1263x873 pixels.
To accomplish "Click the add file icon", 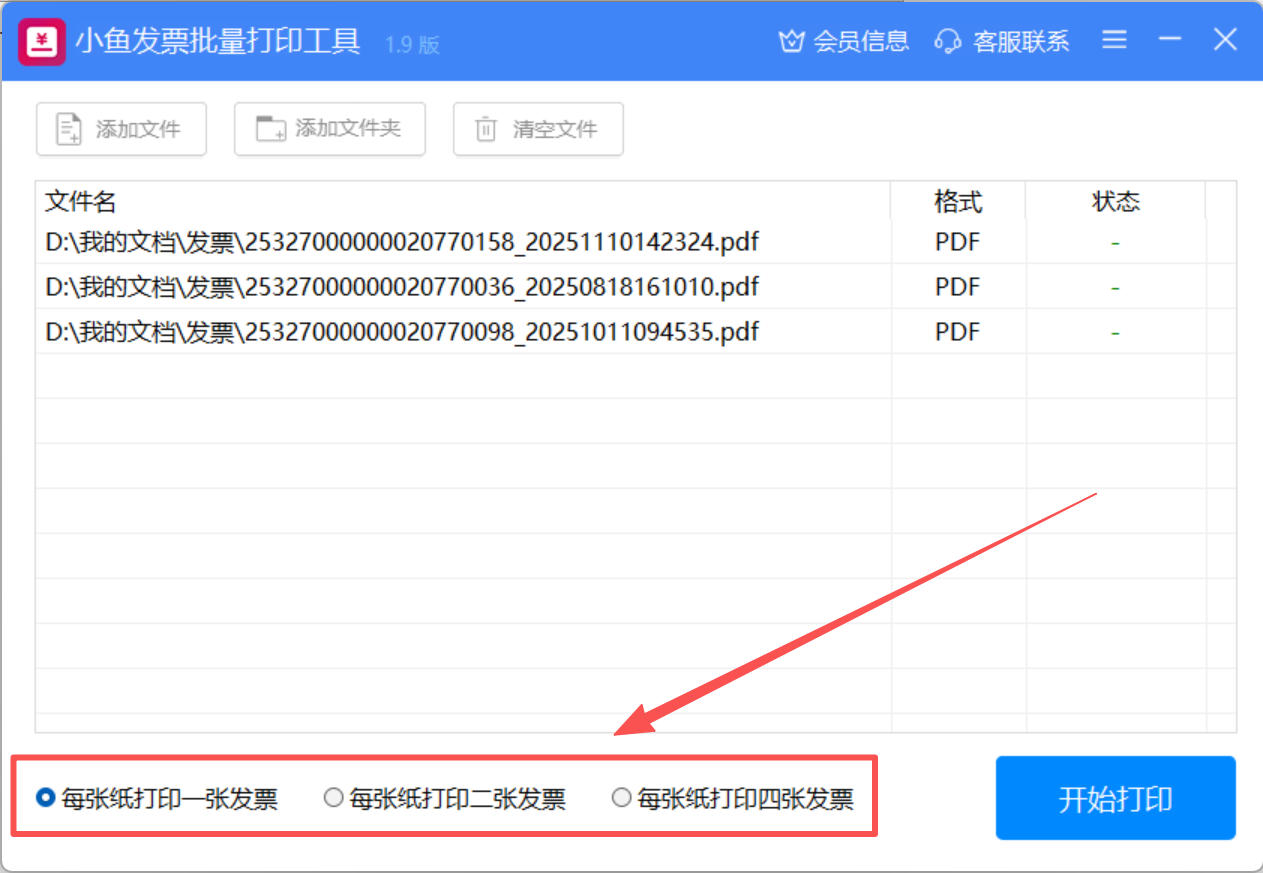I will click(69, 129).
